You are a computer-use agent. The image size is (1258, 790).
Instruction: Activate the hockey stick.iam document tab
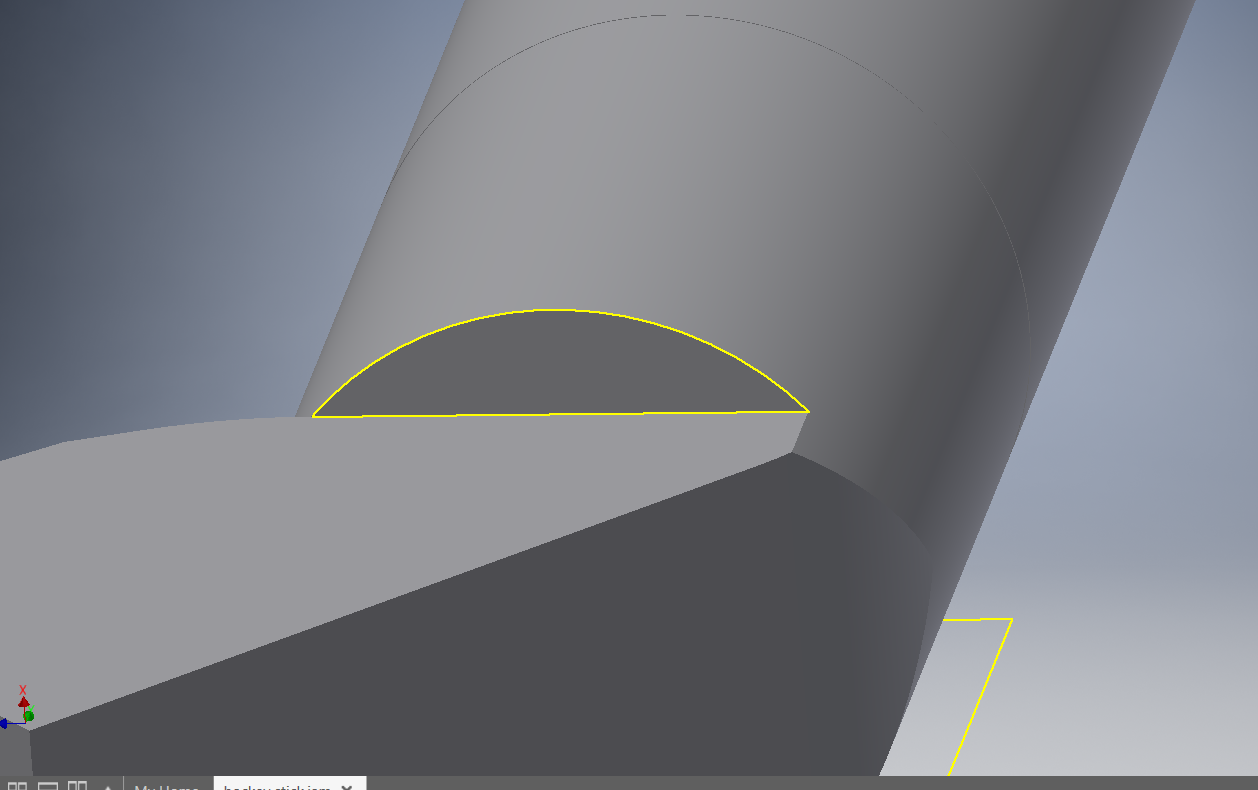[x=275, y=788]
